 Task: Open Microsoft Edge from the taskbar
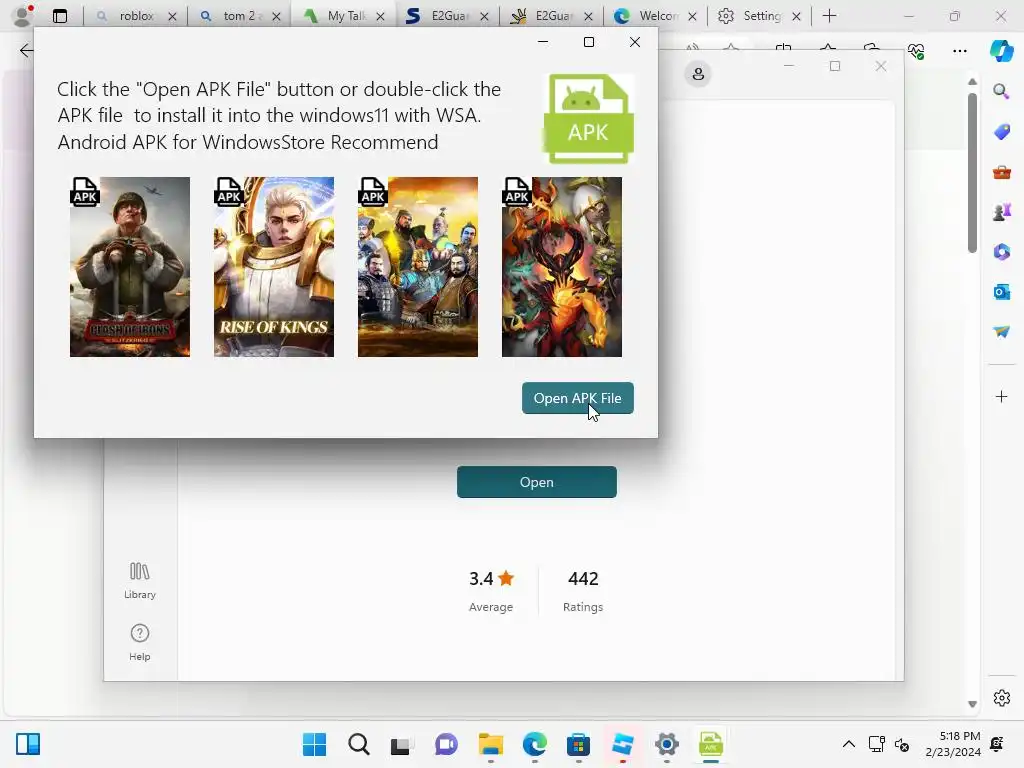tap(534, 744)
